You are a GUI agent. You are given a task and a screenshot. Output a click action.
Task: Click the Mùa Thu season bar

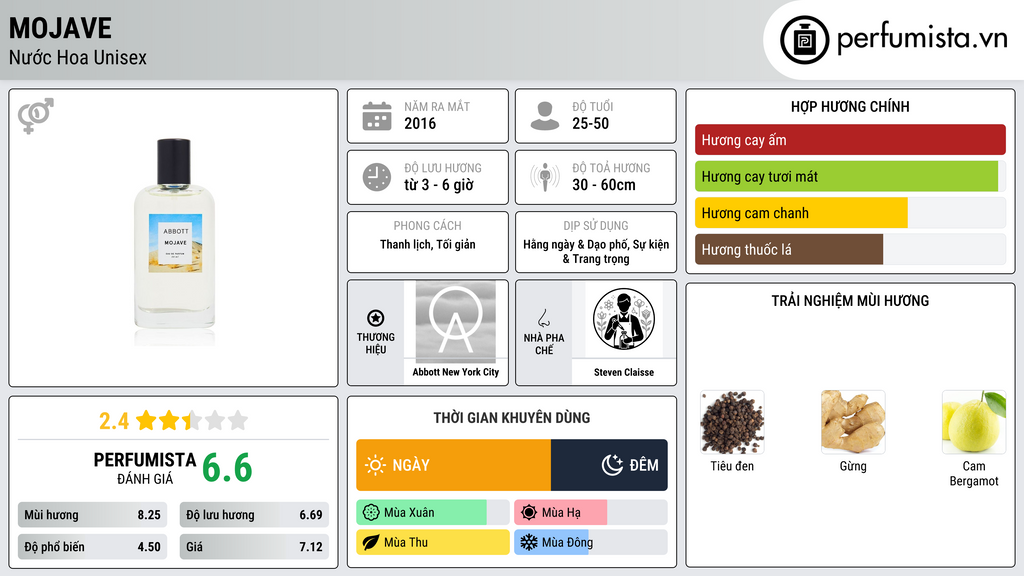click(432, 542)
